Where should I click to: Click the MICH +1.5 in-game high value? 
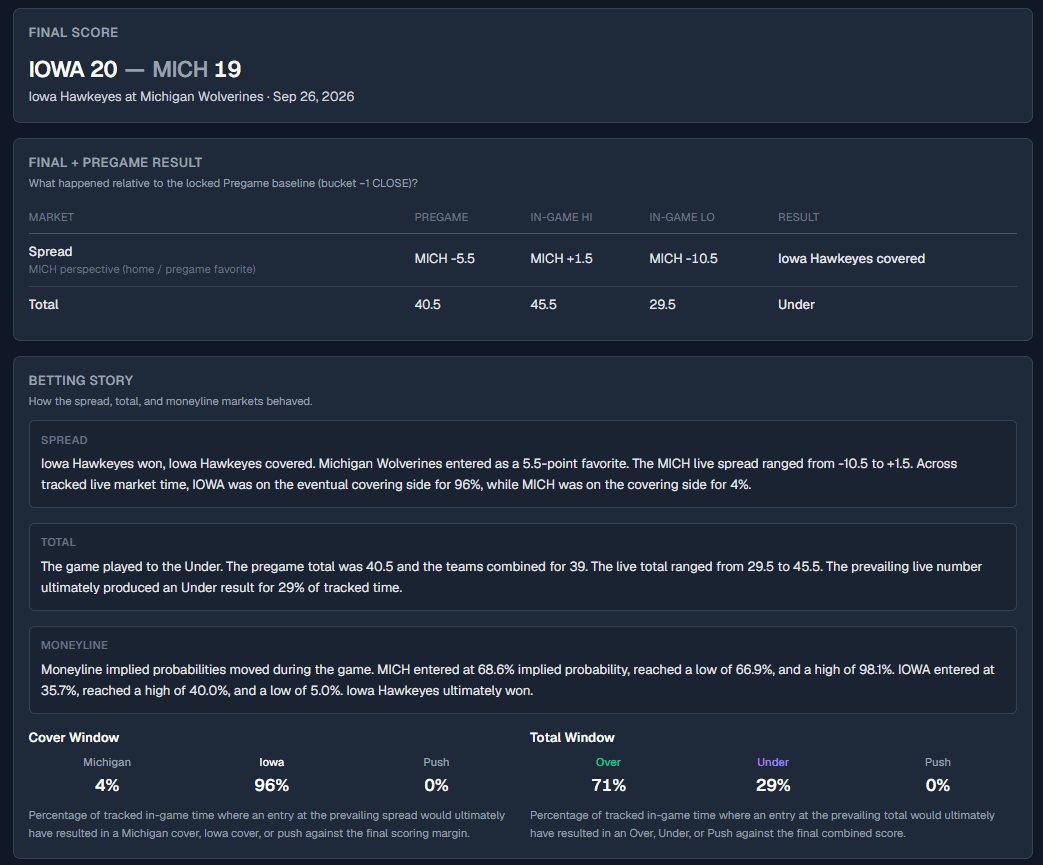(561, 259)
